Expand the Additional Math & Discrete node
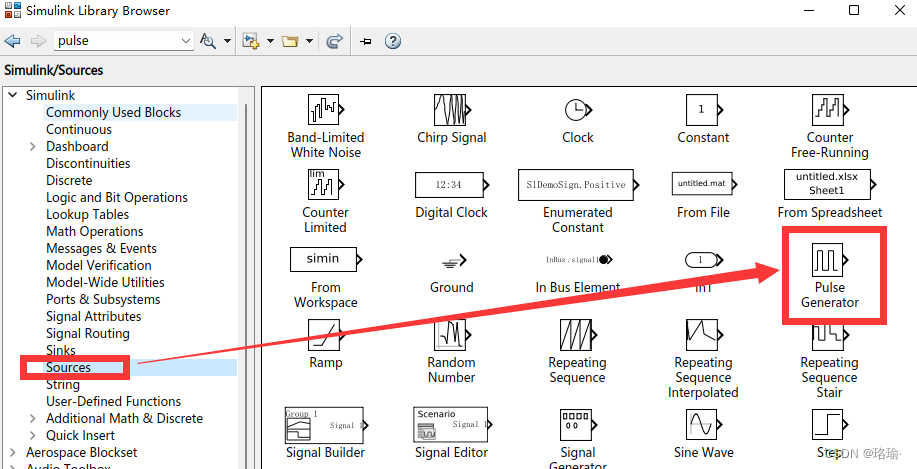The height and width of the screenshot is (469, 917). click(x=33, y=418)
